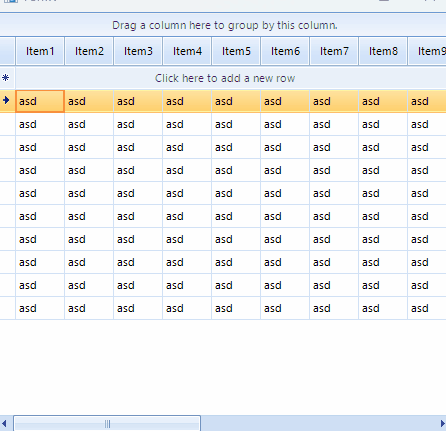Select the highlighted Item1 cell in first row
Image resolution: width=446 pixels, height=431 pixels.
(x=40, y=101)
